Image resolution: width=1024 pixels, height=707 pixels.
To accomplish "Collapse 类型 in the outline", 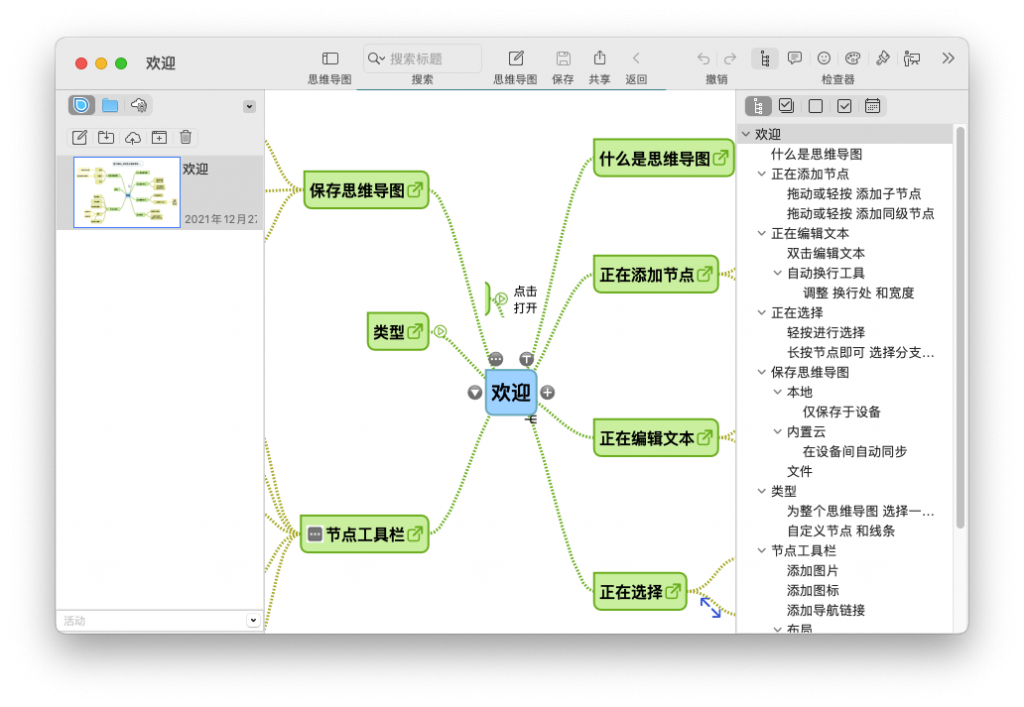I will pos(761,491).
